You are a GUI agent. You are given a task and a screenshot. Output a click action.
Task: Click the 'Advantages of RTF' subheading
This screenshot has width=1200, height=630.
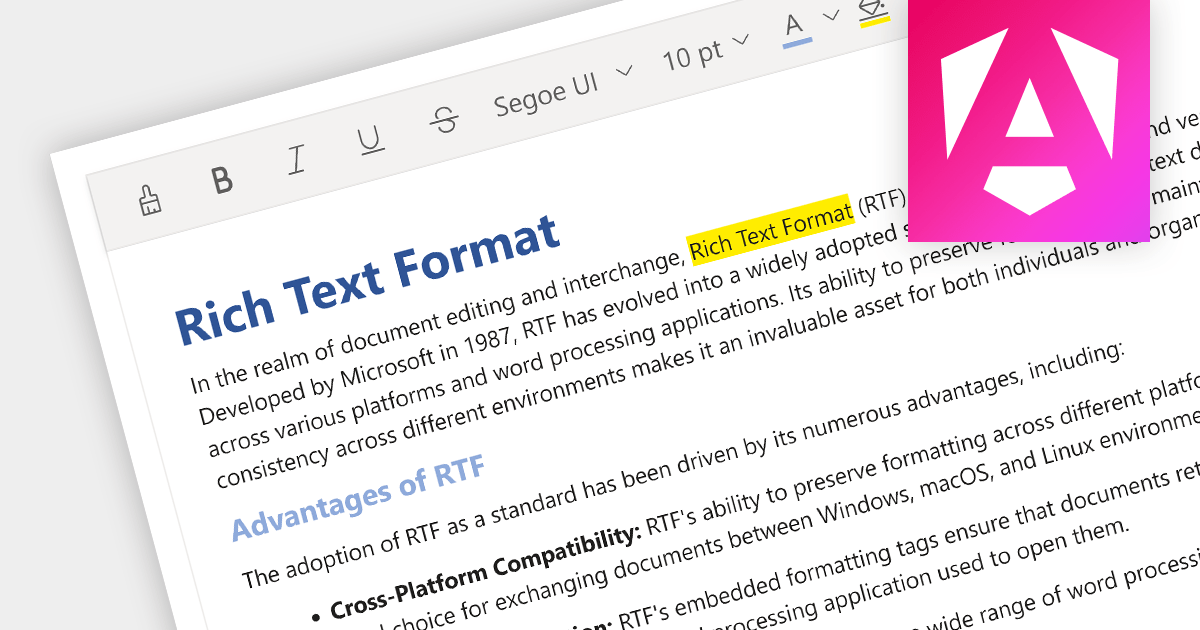click(358, 496)
